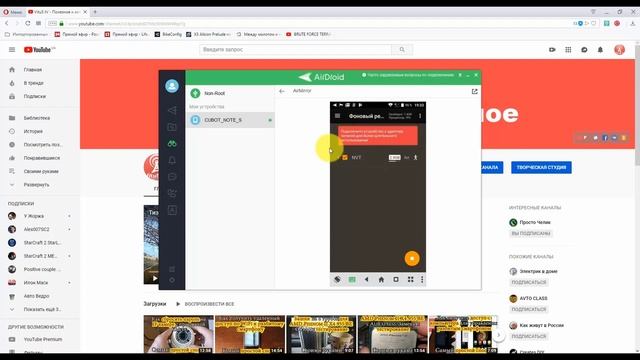Click AirMirror green keyboard icon
The height and width of the screenshot is (360, 640).
(352, 280)
